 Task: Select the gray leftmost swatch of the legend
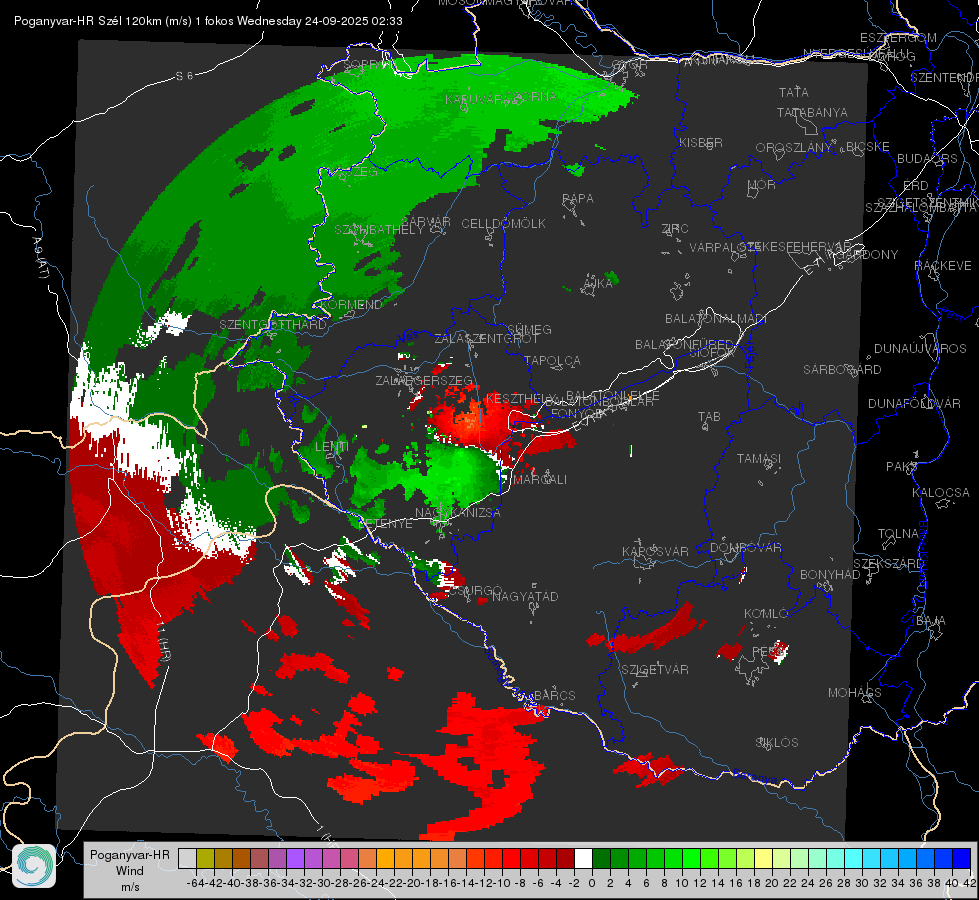(x=187, y=858)
